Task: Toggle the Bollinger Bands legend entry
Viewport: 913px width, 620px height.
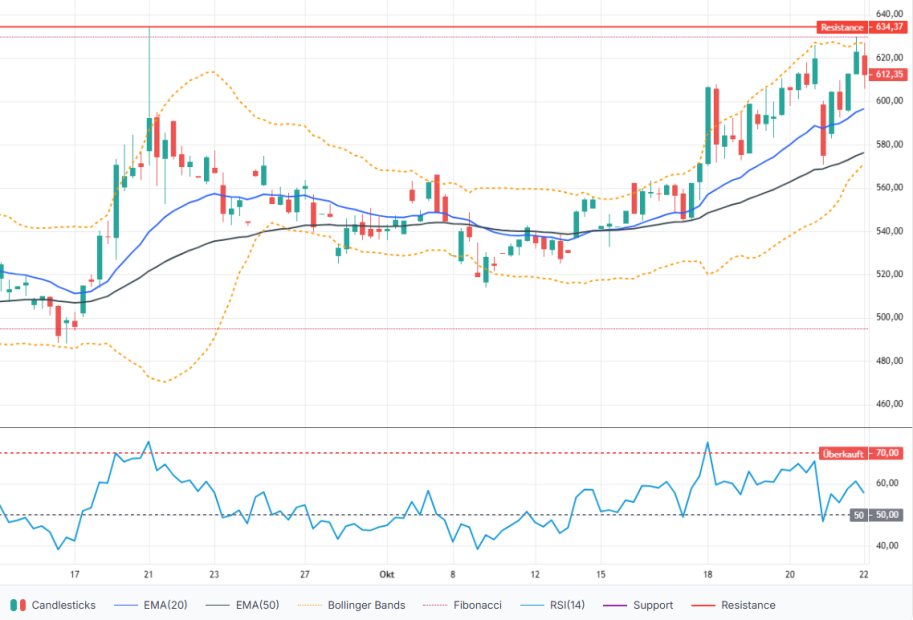Action: (351, 605)
